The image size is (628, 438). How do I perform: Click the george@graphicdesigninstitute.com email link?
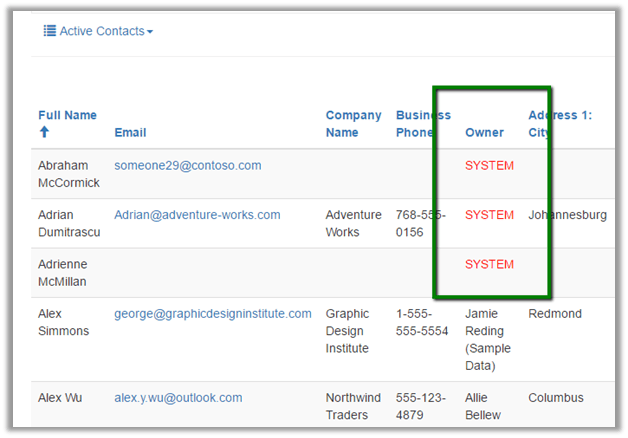[x=212, y=314]
